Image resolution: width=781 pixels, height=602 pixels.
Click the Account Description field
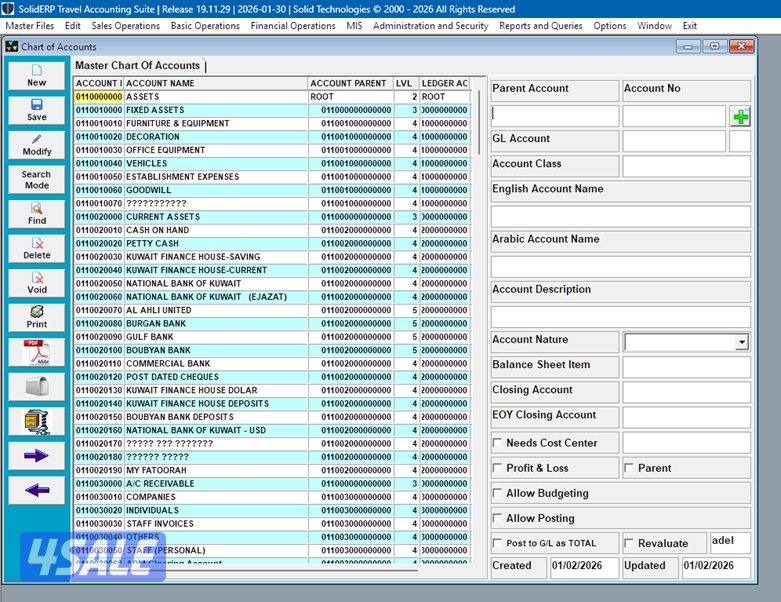tap(621, 317)
